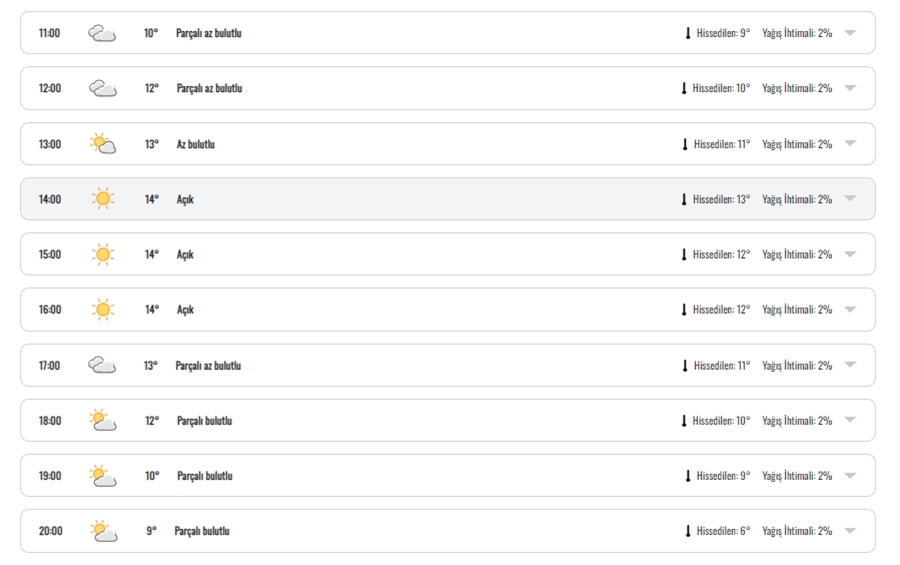Expand the 14:00 hourly row arrow

(850, 199)
